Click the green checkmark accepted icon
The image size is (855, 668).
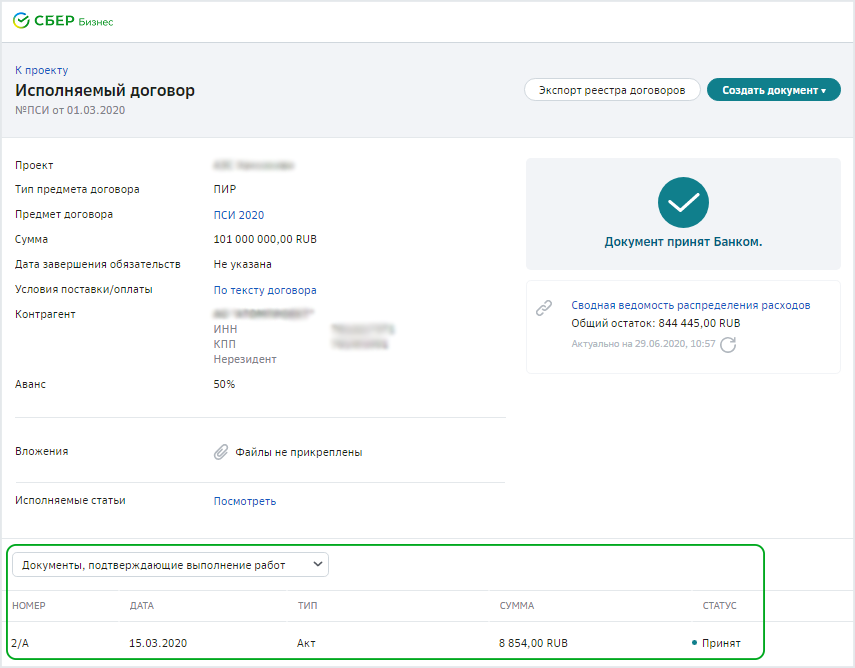(683, 203)
